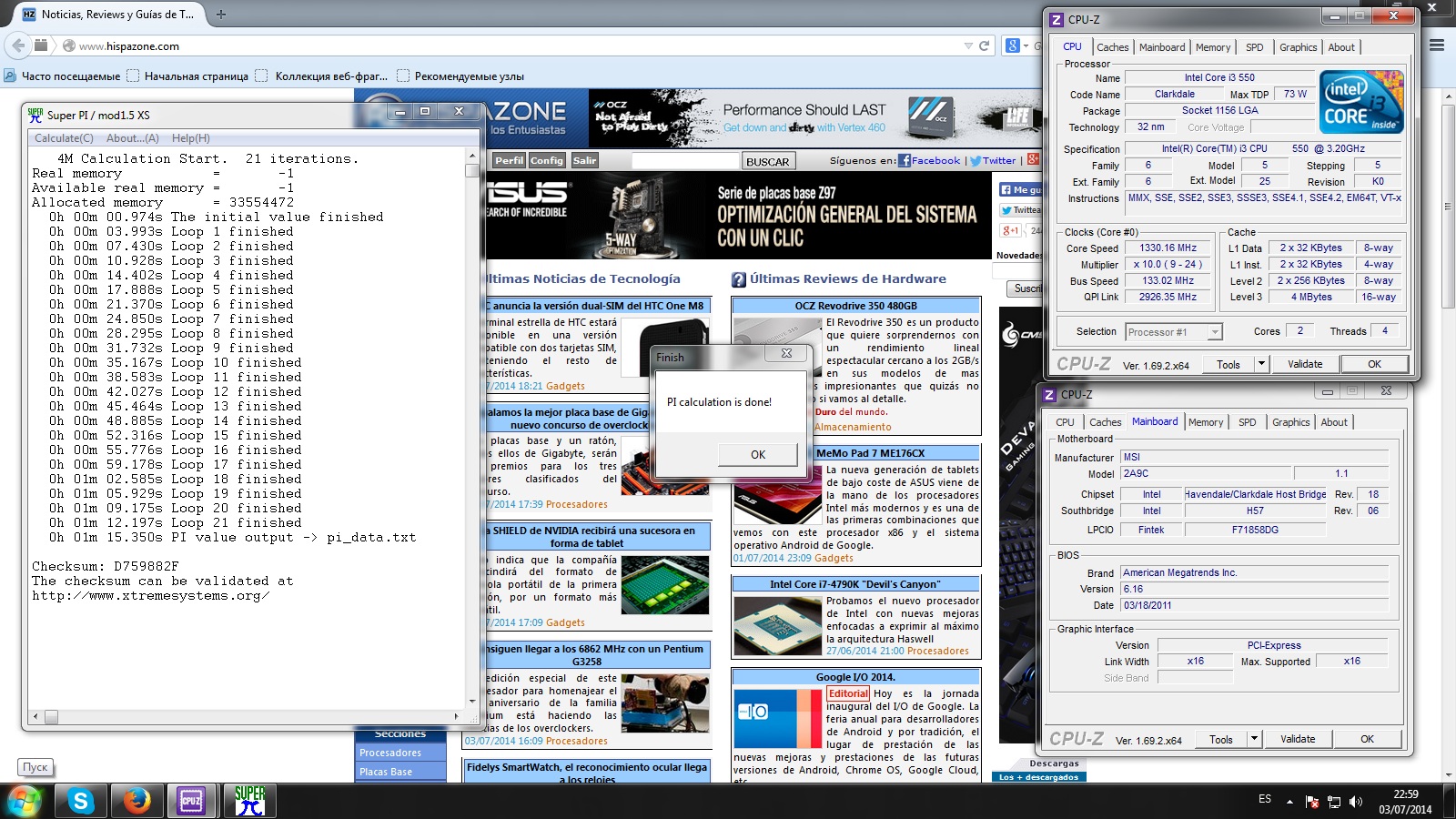The width and height of the screenshot is (1456, 819).
Task: Open a new browser tab
Action: point(221,15)
